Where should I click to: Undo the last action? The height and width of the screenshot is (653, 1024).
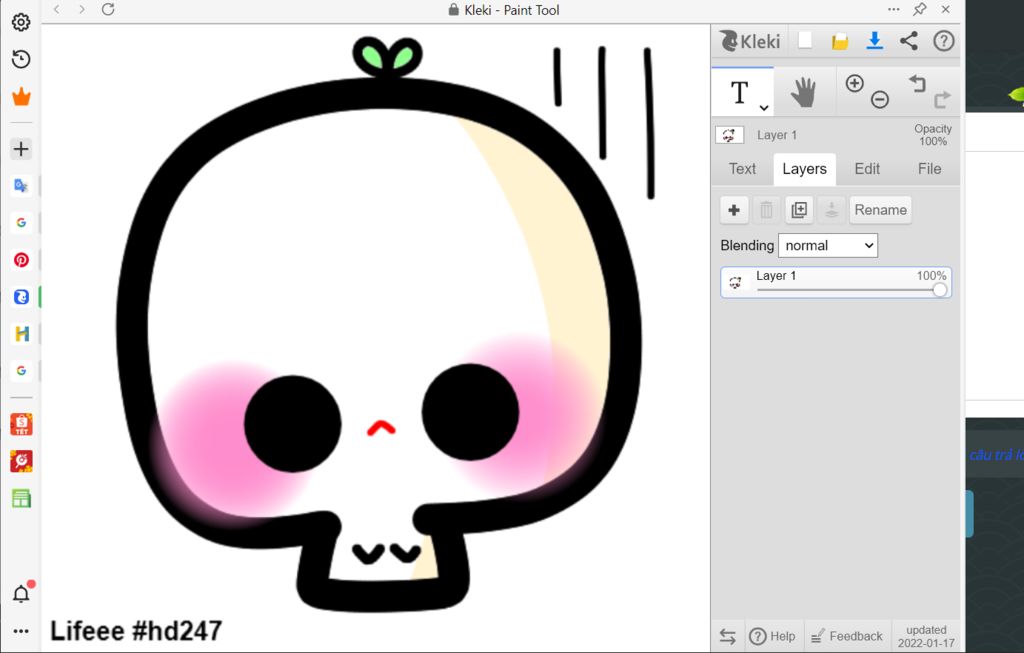[918, 84]
